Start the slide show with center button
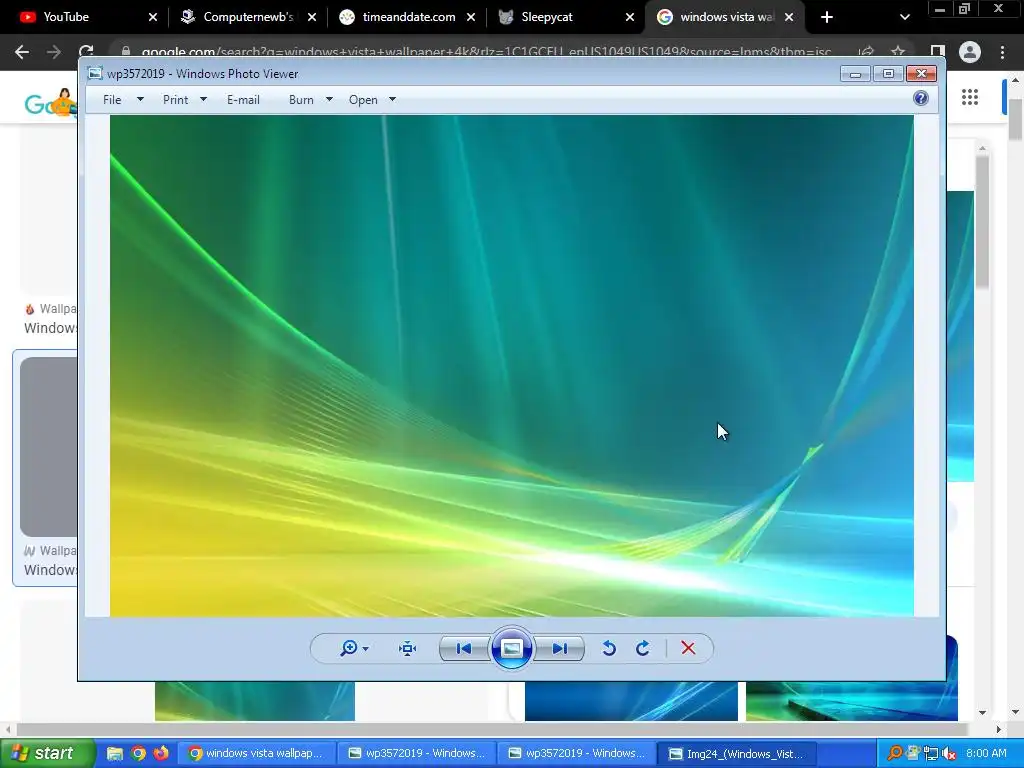This screenshot has height=768, width=1024. tap(511, 648)
